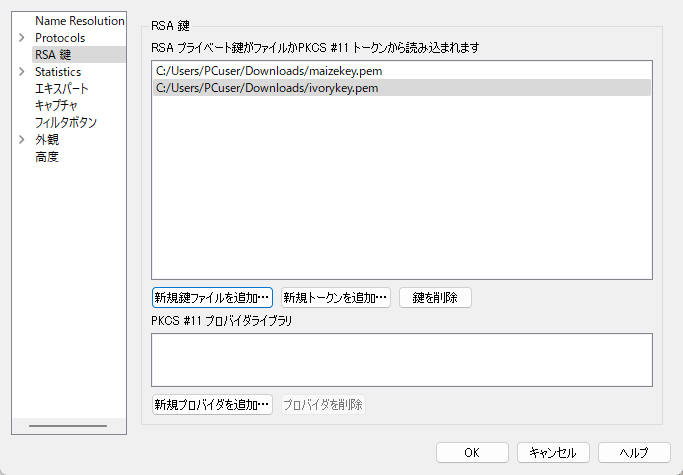Open the キャプチャ preferences page
This screenshot has height=475, width=683.
[x=56, y=106]
